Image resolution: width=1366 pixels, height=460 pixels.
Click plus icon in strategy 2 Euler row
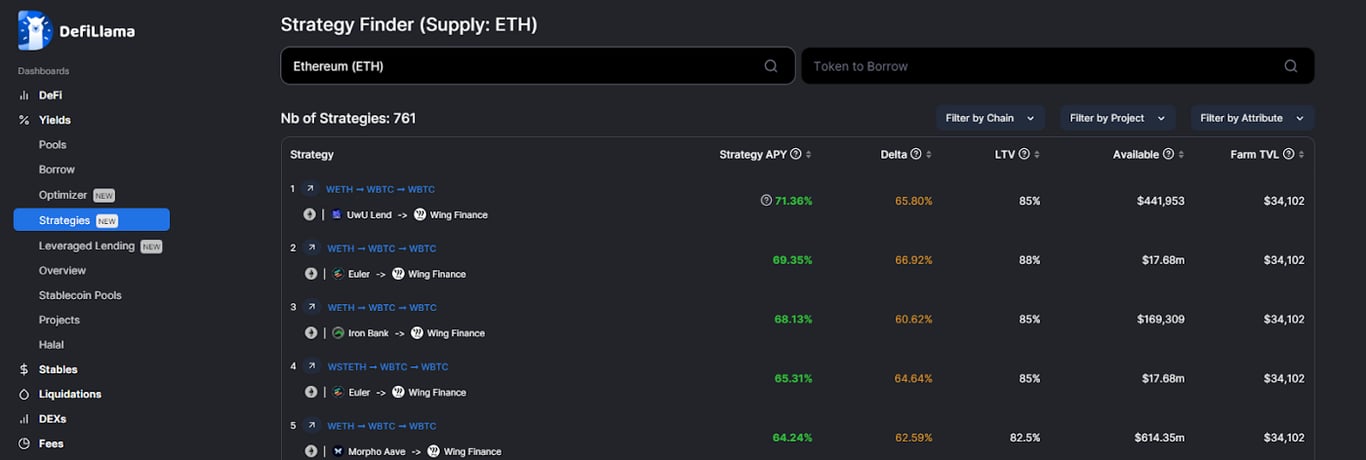point(310,274)
